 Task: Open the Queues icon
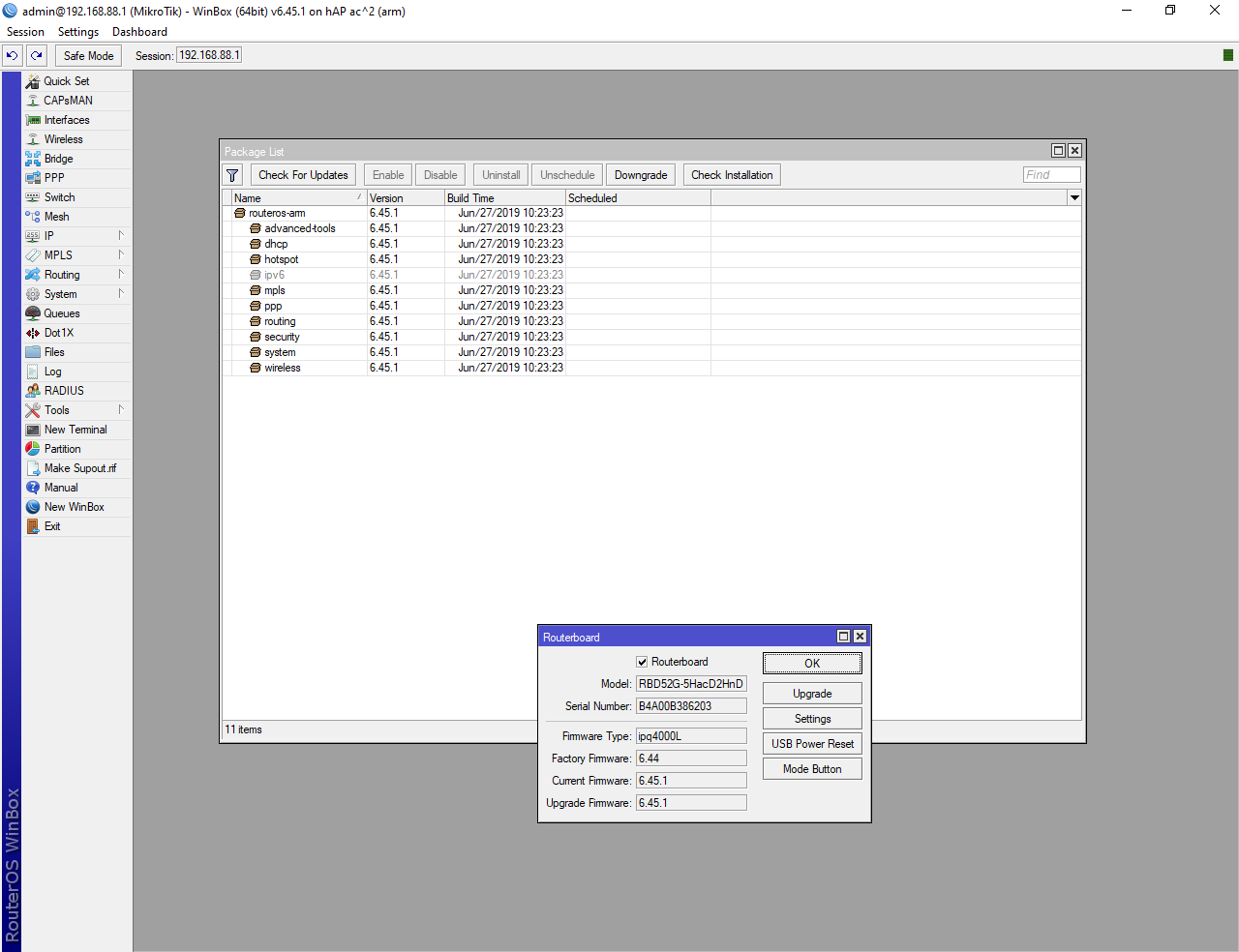pos(33,313)
